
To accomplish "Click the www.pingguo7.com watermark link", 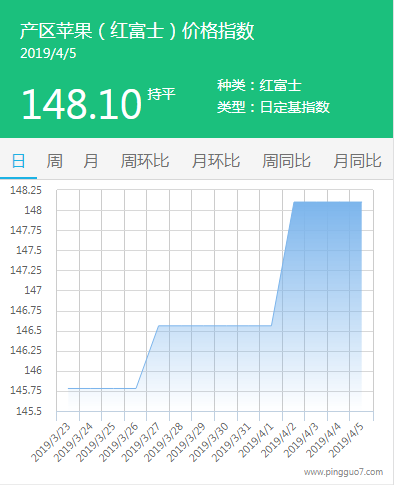I will pyautogui.click(x=343, y=472).
